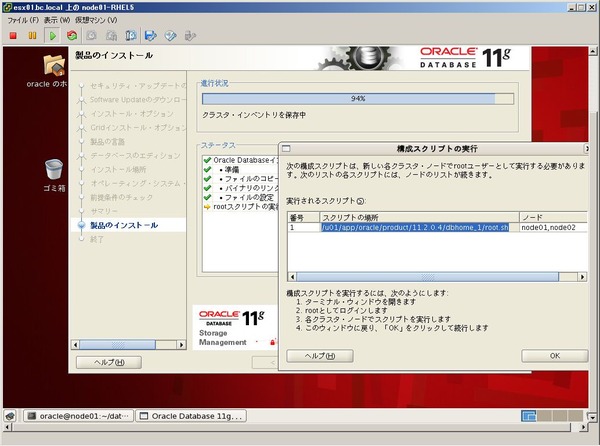Click the ヘルプ(H) button in the script dialog
The width and height of the screenshot is (600, 446).
click(320, 356)
